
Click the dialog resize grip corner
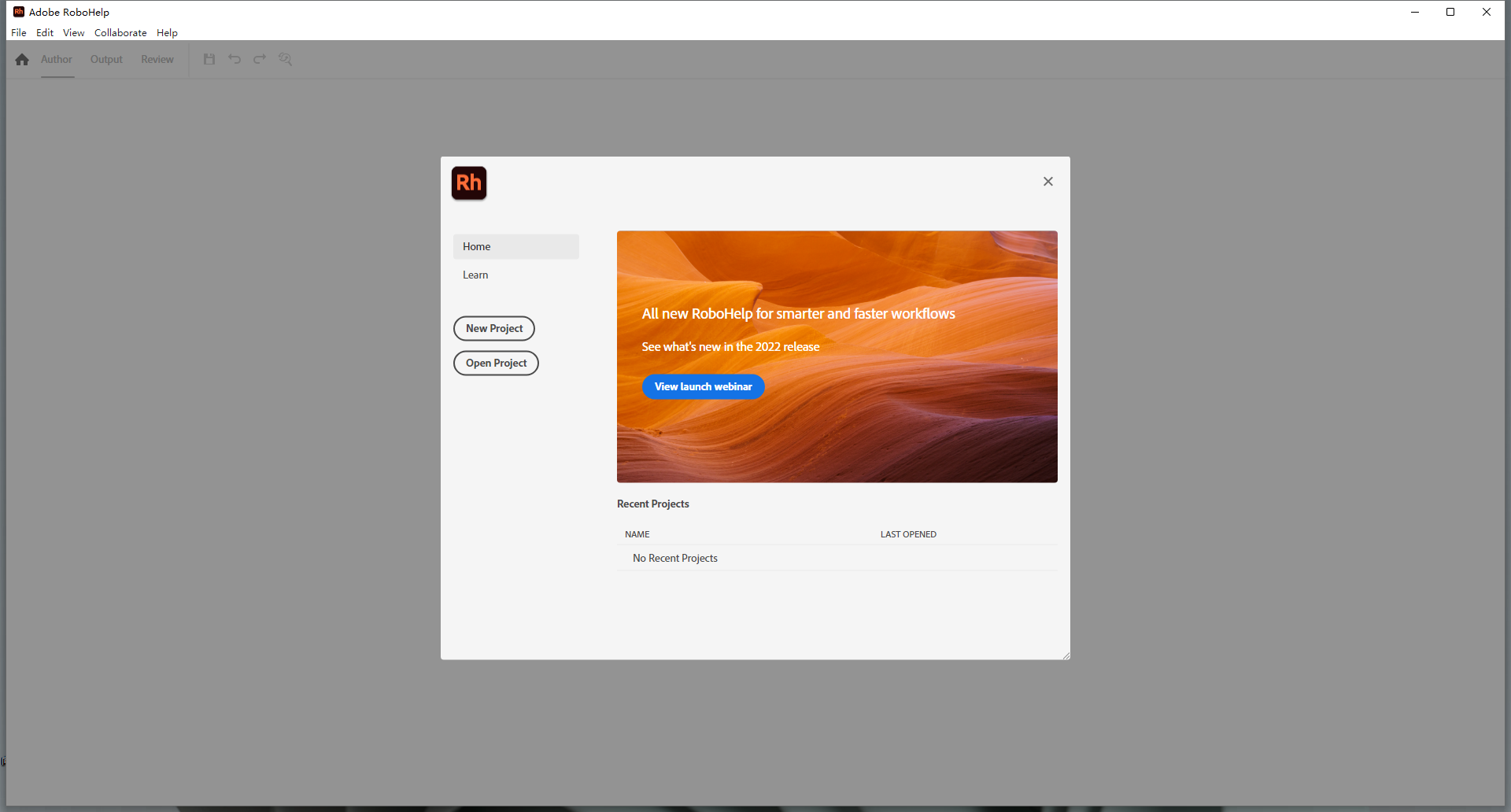(x=1066, y=655)
